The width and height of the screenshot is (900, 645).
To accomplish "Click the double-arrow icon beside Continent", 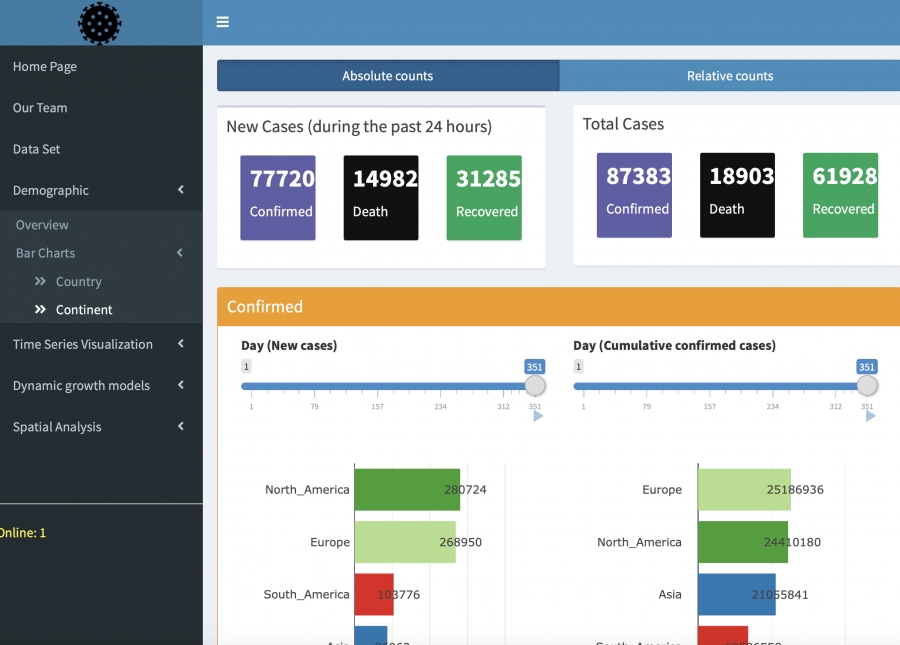I will click(41, 310).
